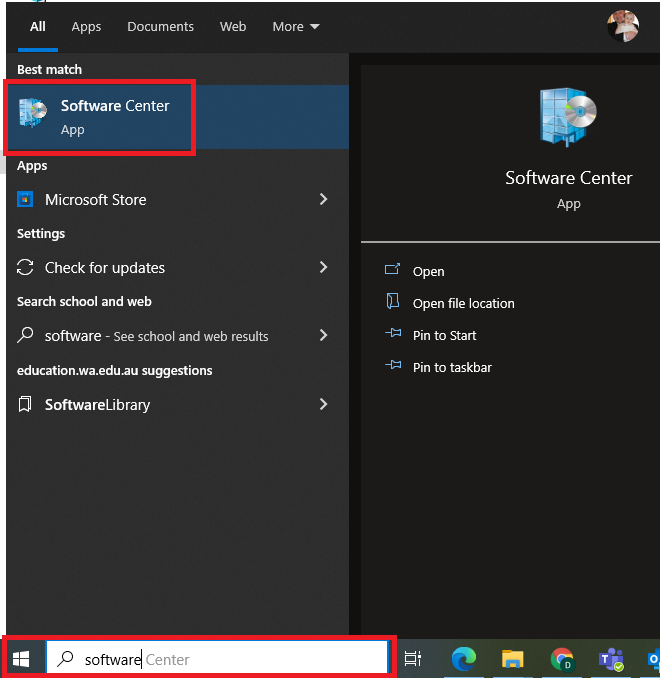The height and width of the screenshot is (678, 660).
Task: Click the large Software Center preview icon
Action: (x=568, y=117)
